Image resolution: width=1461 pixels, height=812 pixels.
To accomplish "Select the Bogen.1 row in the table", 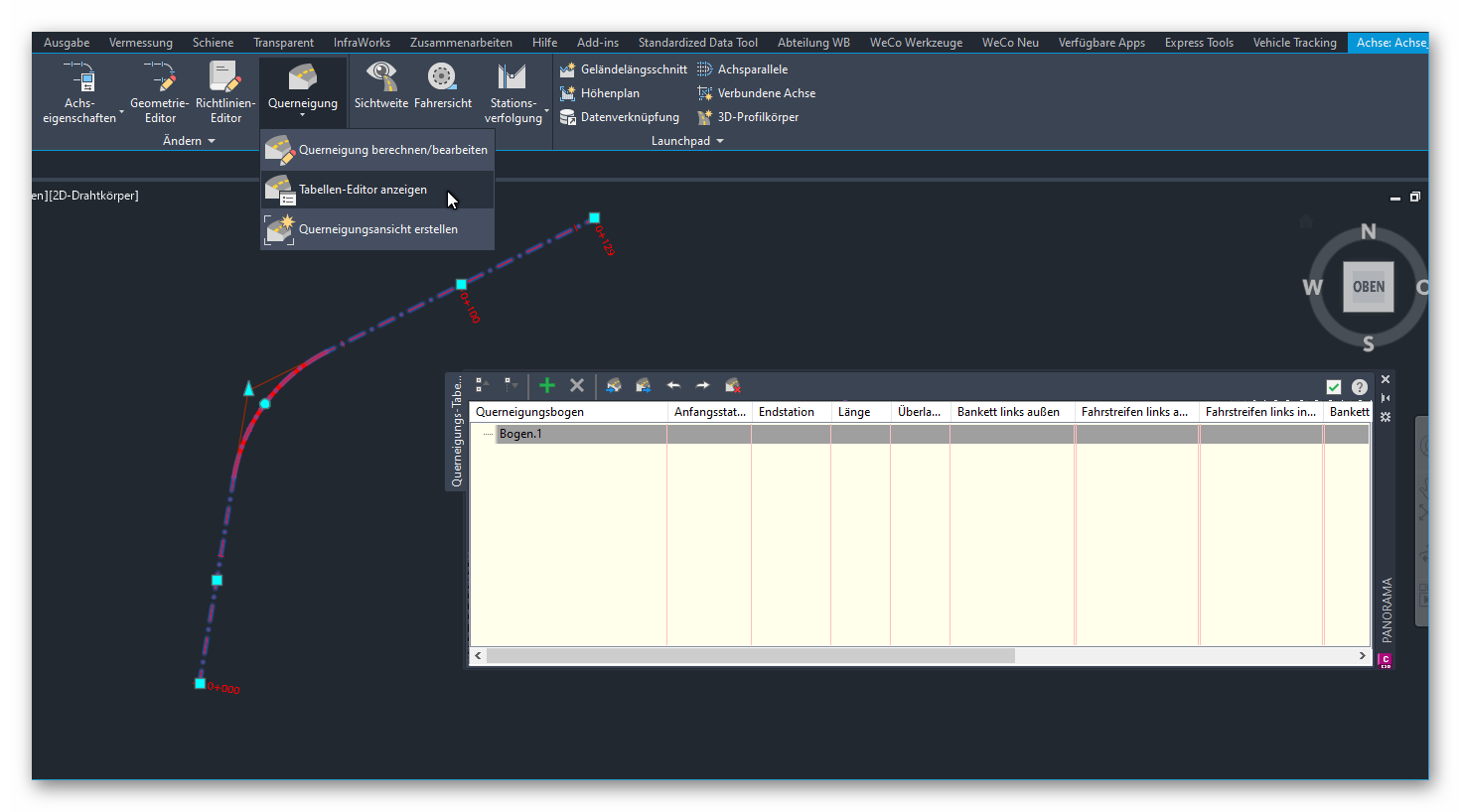I will pyautogui.click(x=522, y=433).
